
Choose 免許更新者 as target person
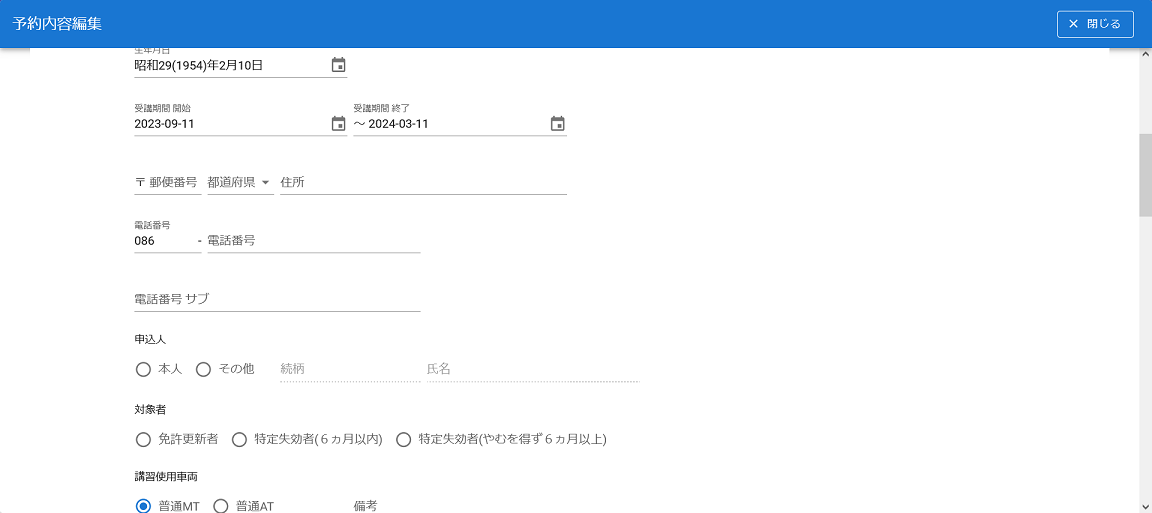143,439
